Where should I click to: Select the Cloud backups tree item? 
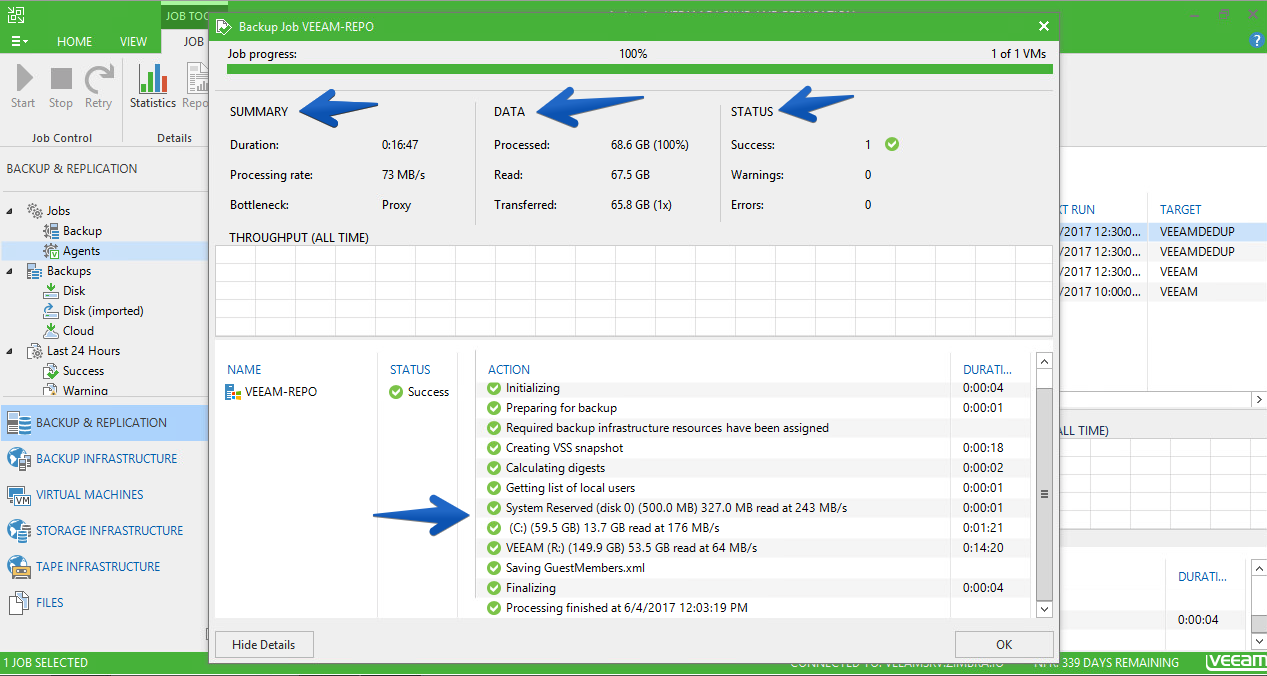[x=78, y=331]
